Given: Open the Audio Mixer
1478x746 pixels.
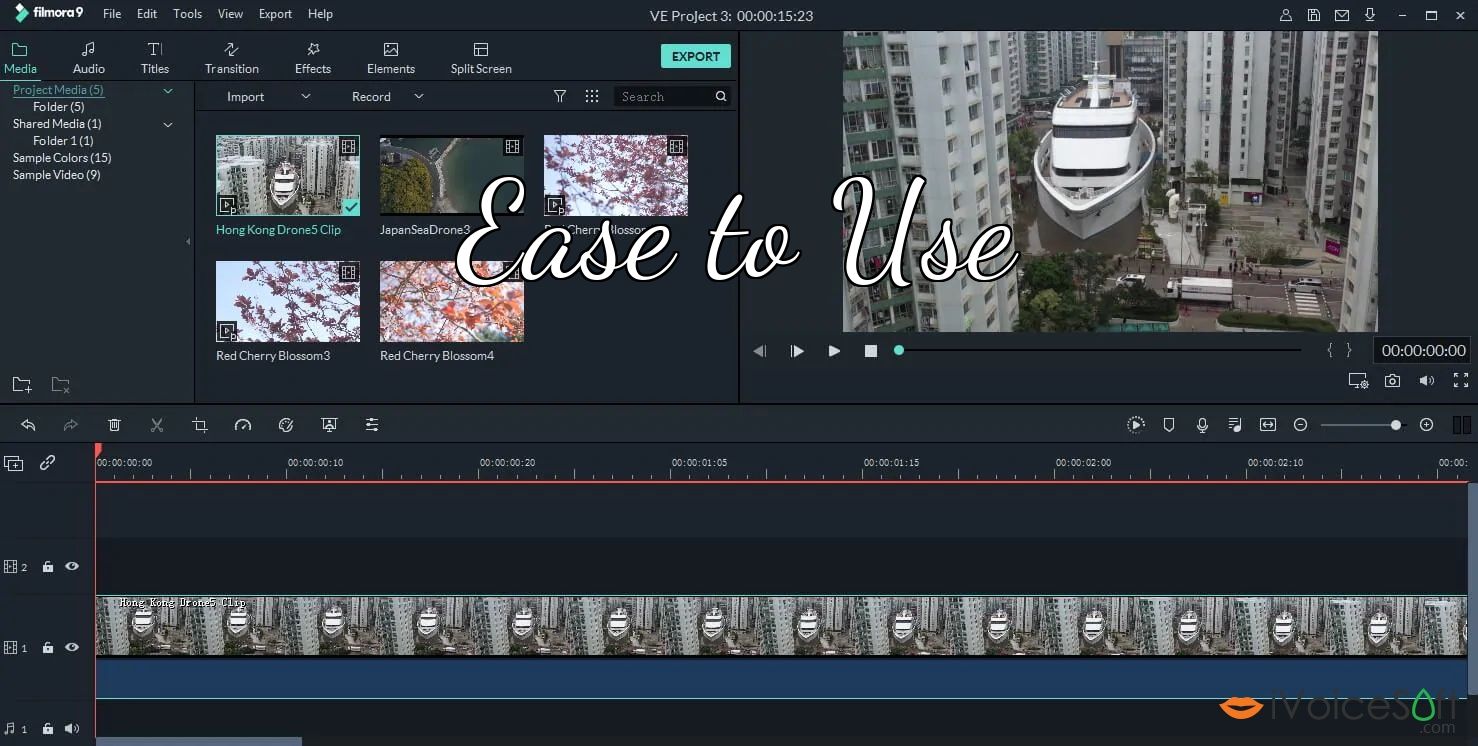Looking at the screenshot, I should click(x=1234, y=424).
